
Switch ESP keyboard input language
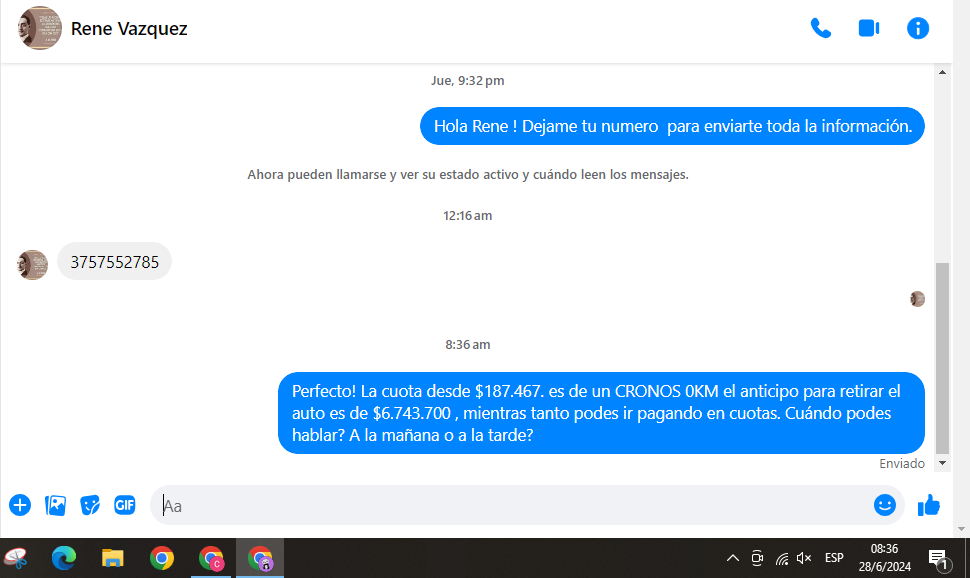coord(834,558)
